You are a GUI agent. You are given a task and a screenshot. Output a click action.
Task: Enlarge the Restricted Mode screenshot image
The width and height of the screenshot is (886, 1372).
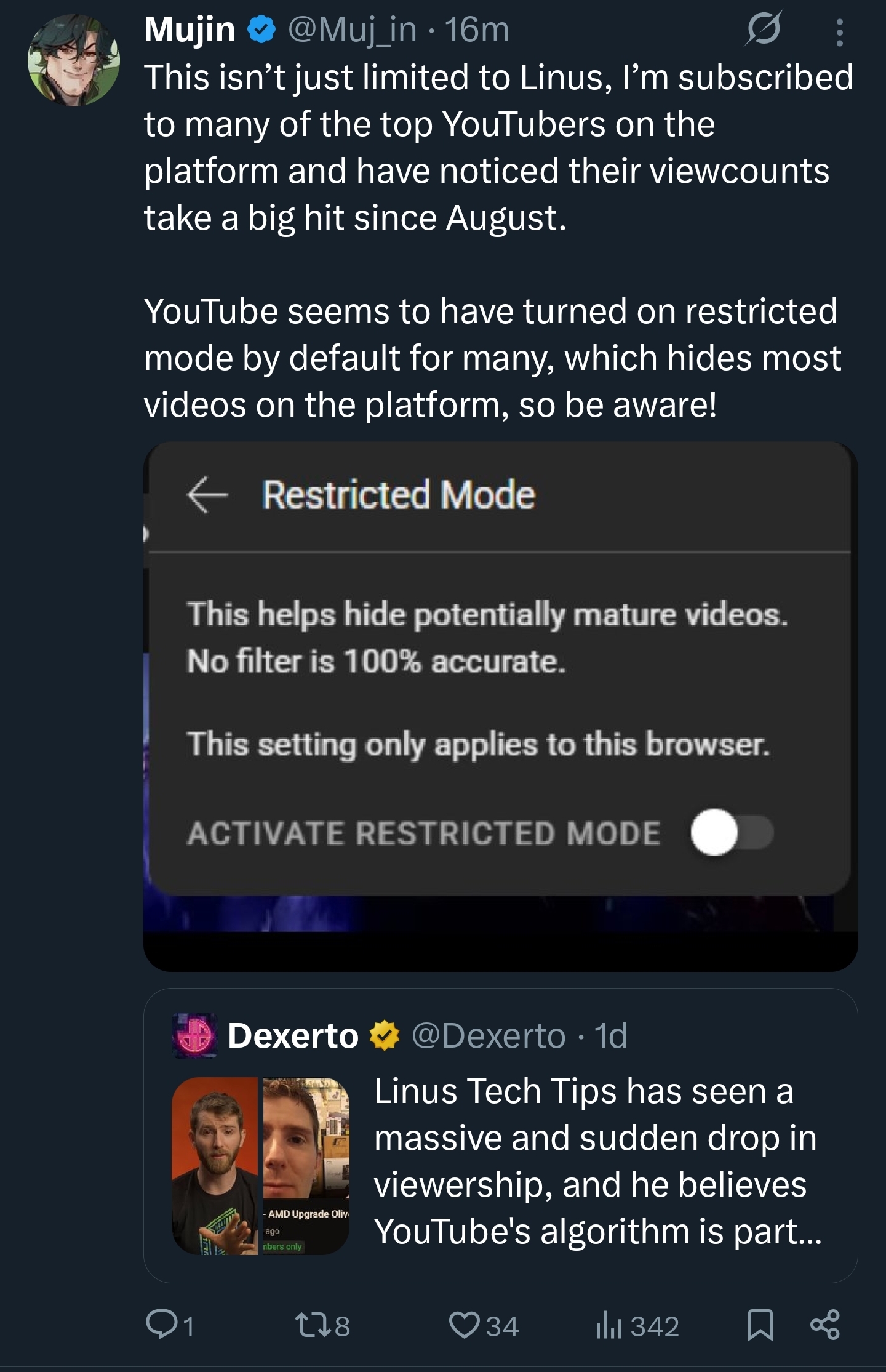pyautogui.click(x=501, y=706)
